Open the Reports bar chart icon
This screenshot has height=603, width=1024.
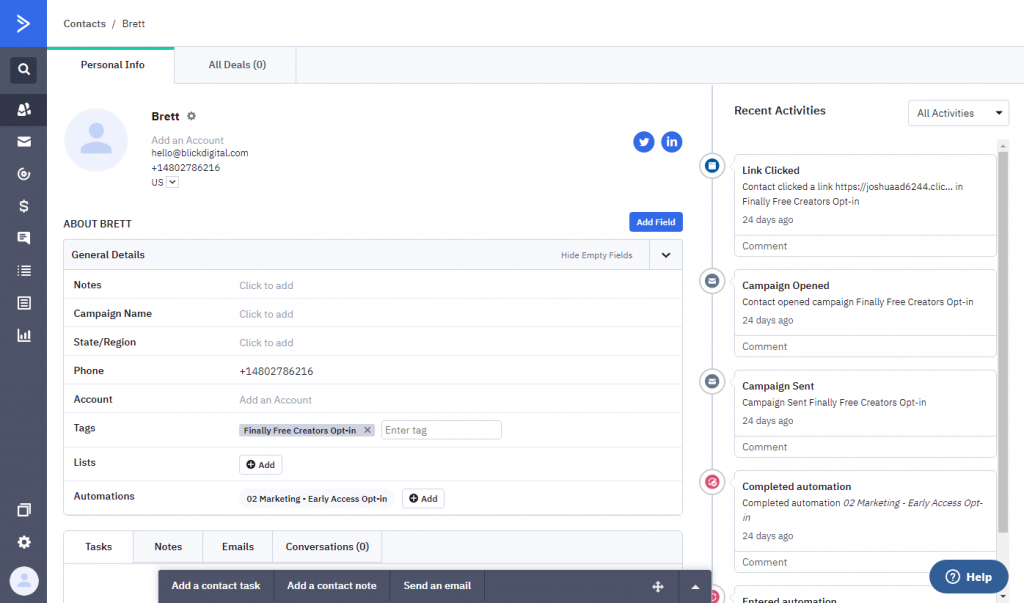coord(24,335)
